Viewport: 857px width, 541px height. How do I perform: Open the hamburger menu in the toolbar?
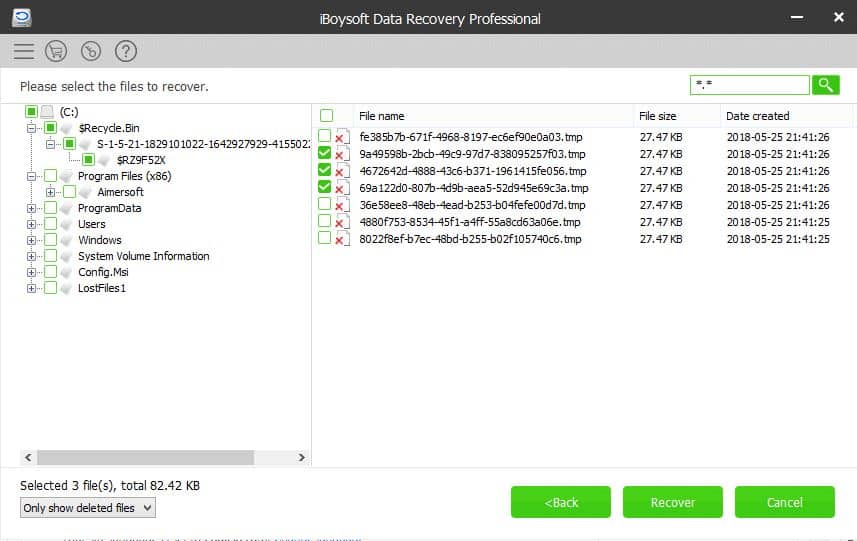[x=24, y=51]
